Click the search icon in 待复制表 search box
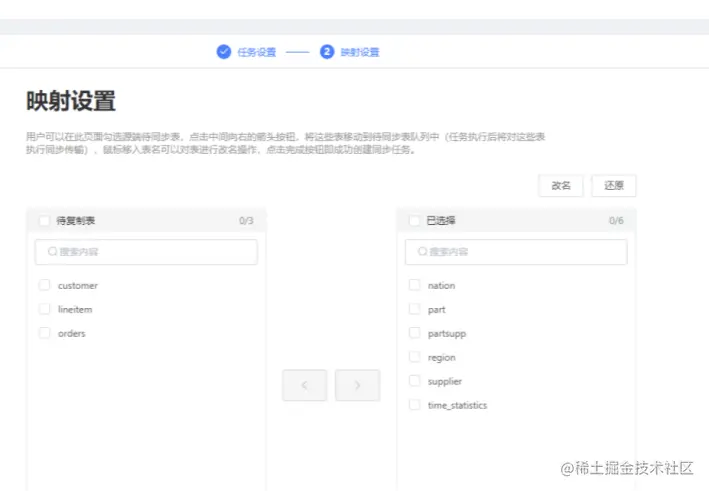The height and width of the screenshot is (492, 709). coord(52,251)
